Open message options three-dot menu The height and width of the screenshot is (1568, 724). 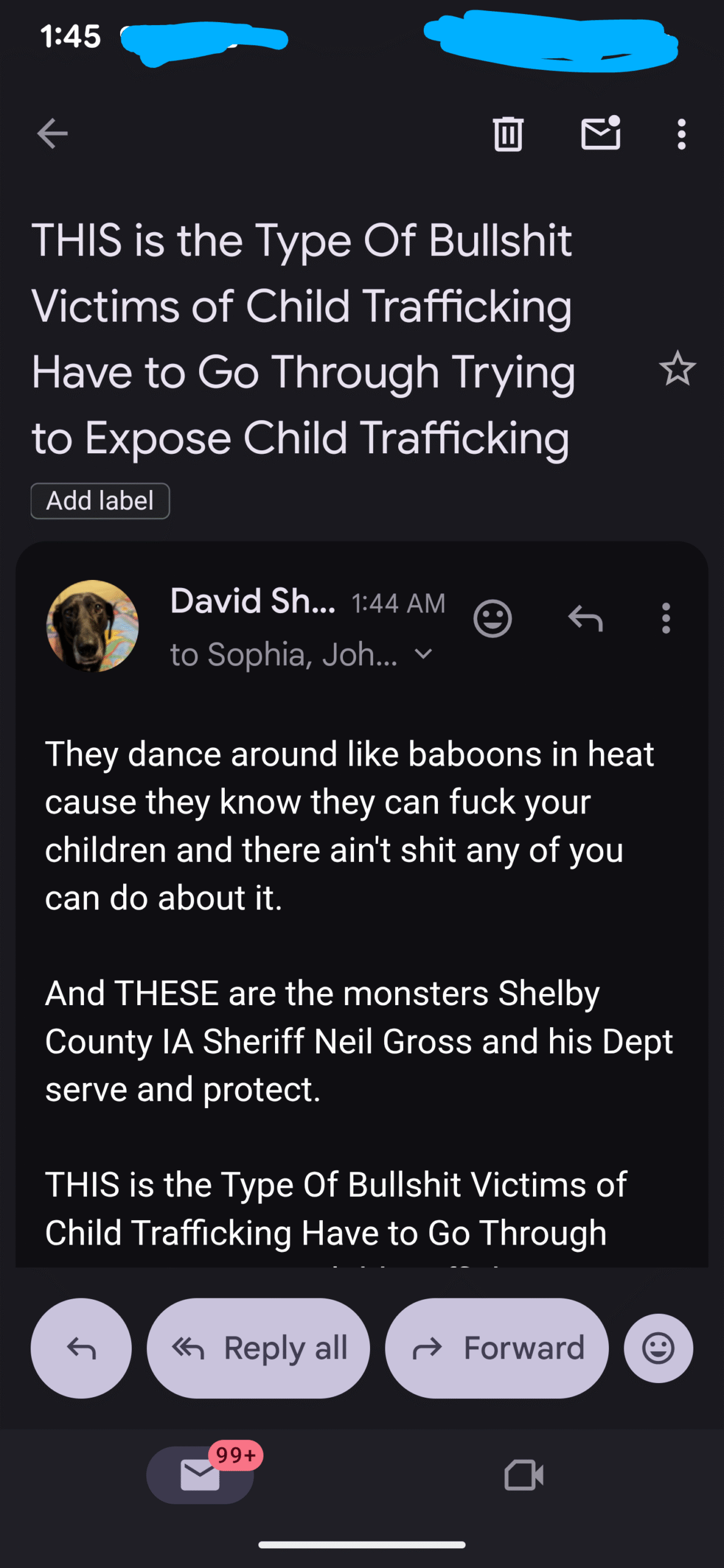[666, 619]
